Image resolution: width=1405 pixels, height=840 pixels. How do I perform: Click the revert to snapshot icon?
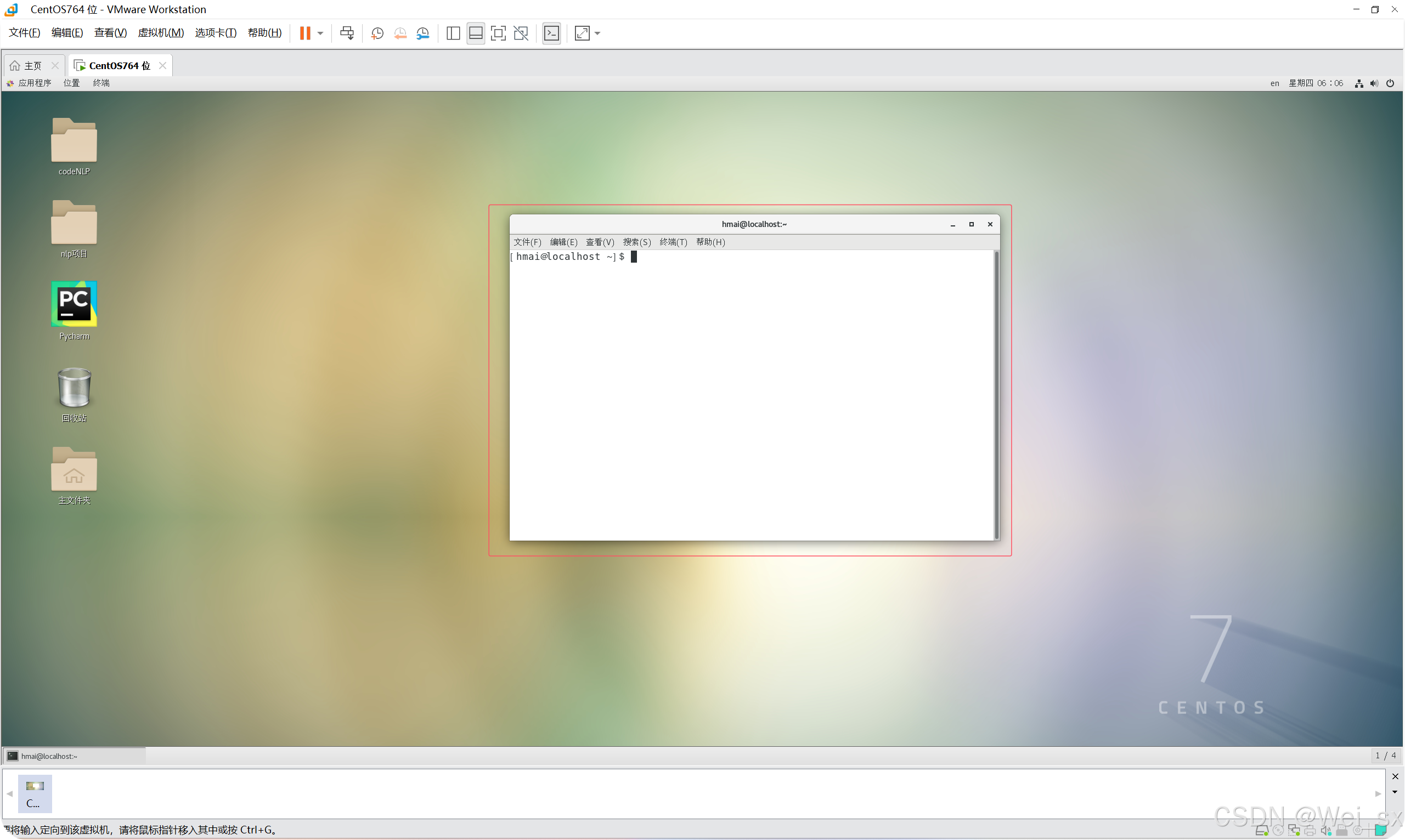point(400,33)
